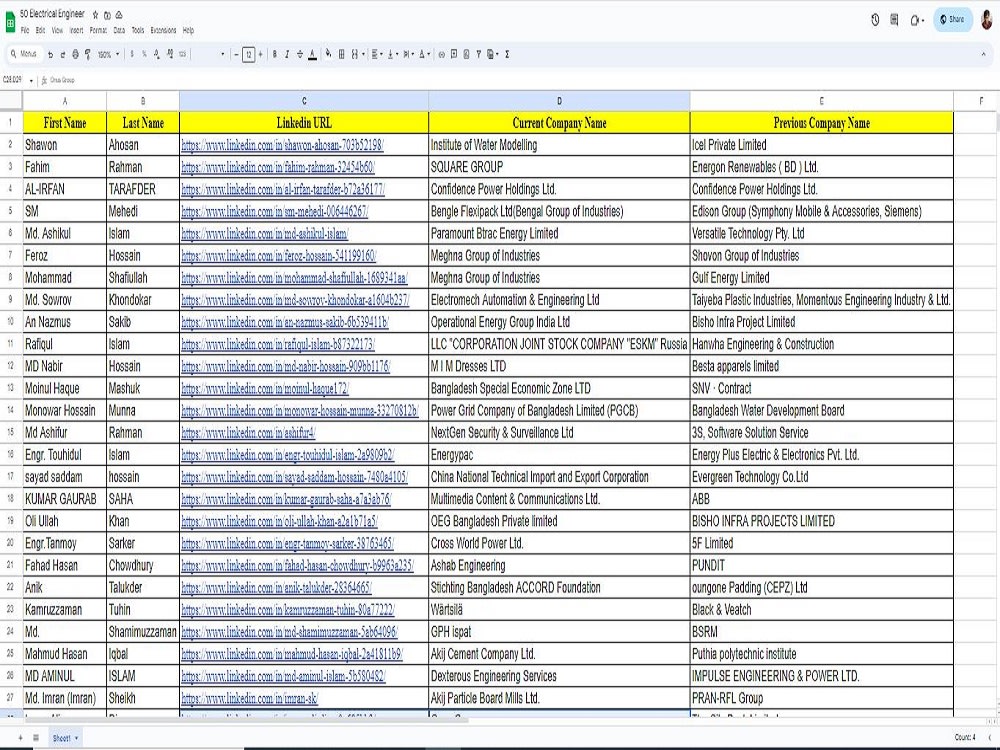Apply currency format with dollar icon
The height and width of the screenshot is (750, 1000).
[132, 55]
